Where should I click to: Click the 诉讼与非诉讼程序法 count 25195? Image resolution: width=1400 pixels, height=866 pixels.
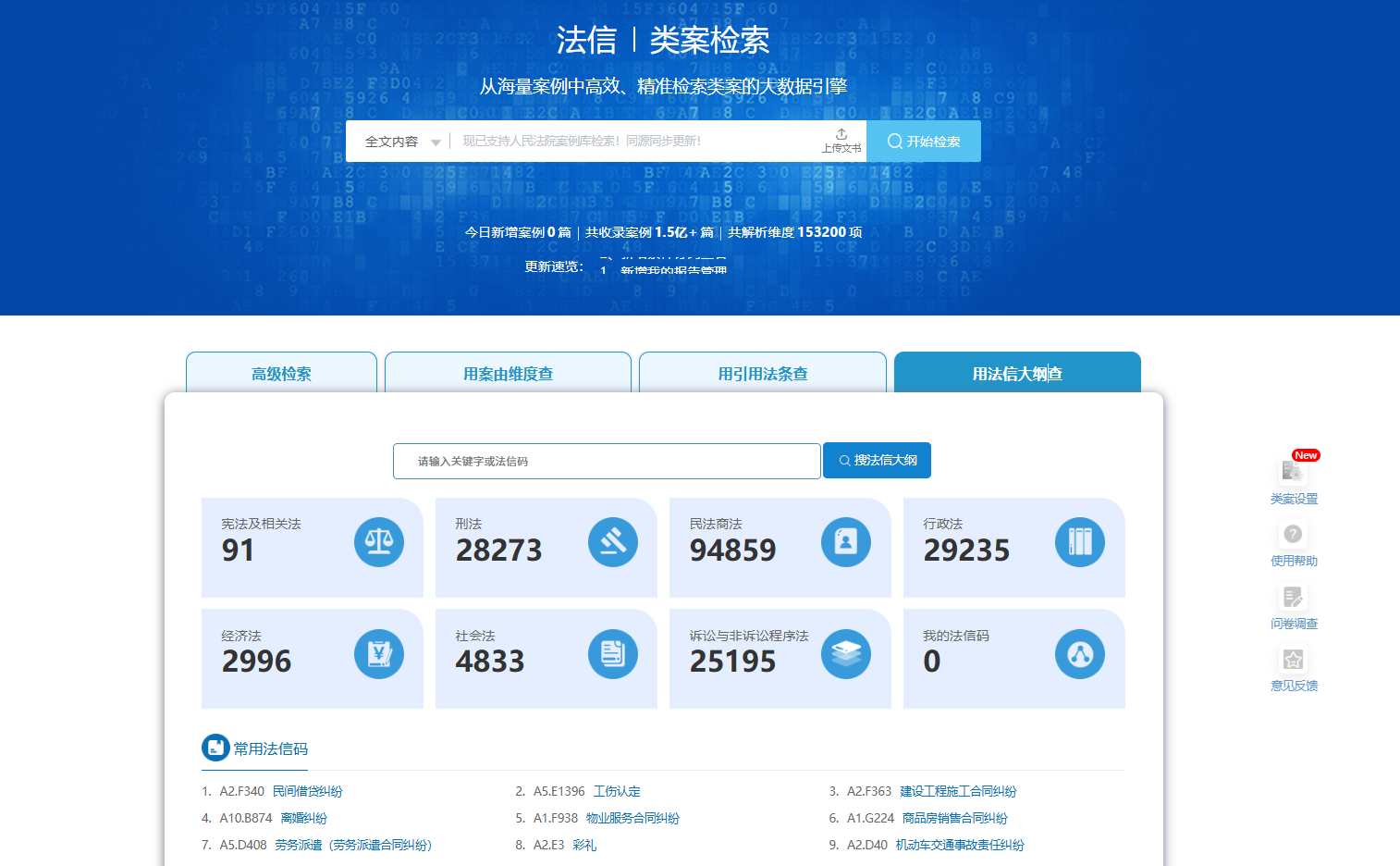[732, 662]
